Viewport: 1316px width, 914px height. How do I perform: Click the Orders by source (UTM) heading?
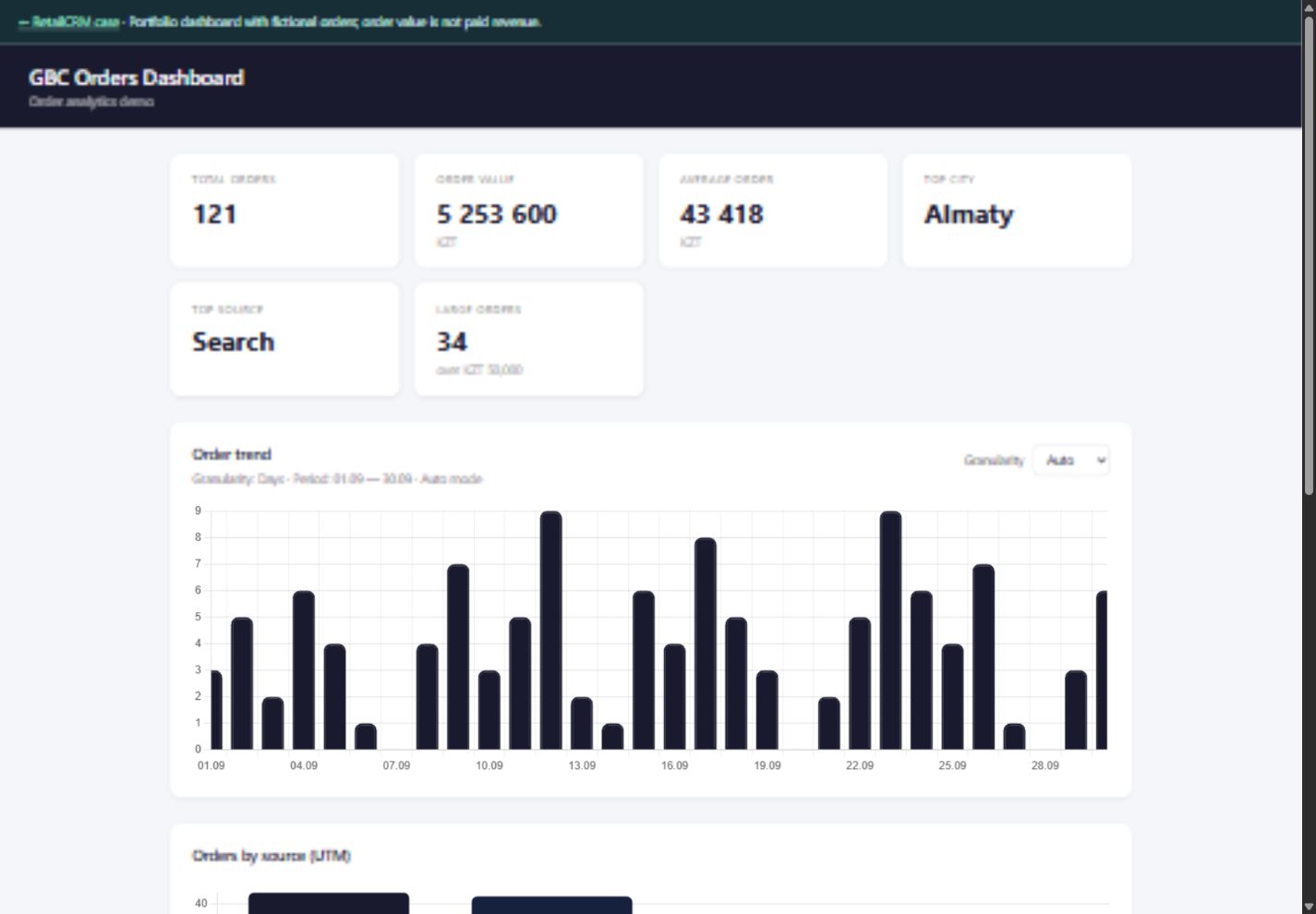(272, 856)
